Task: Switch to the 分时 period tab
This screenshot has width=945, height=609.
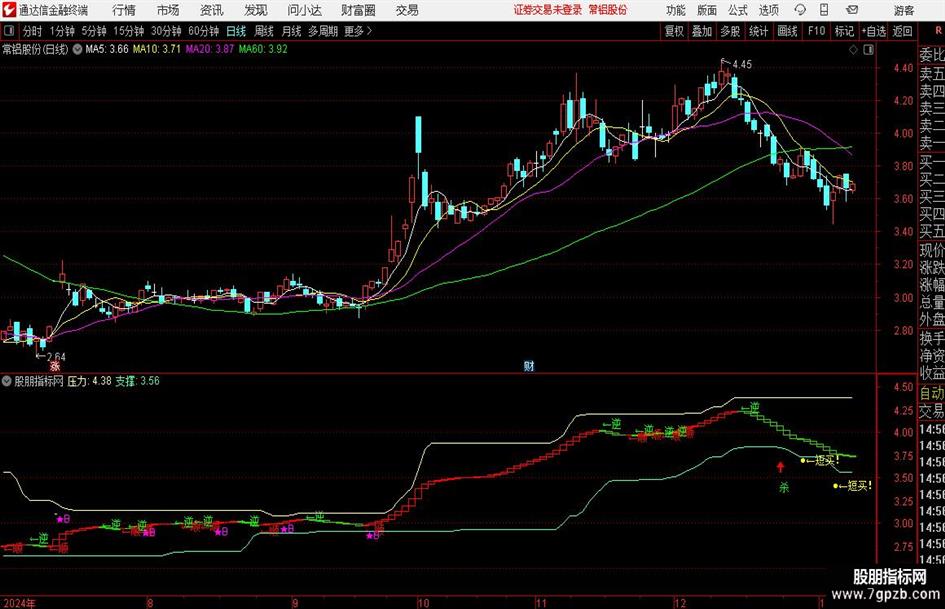Action: pos(32,31)
